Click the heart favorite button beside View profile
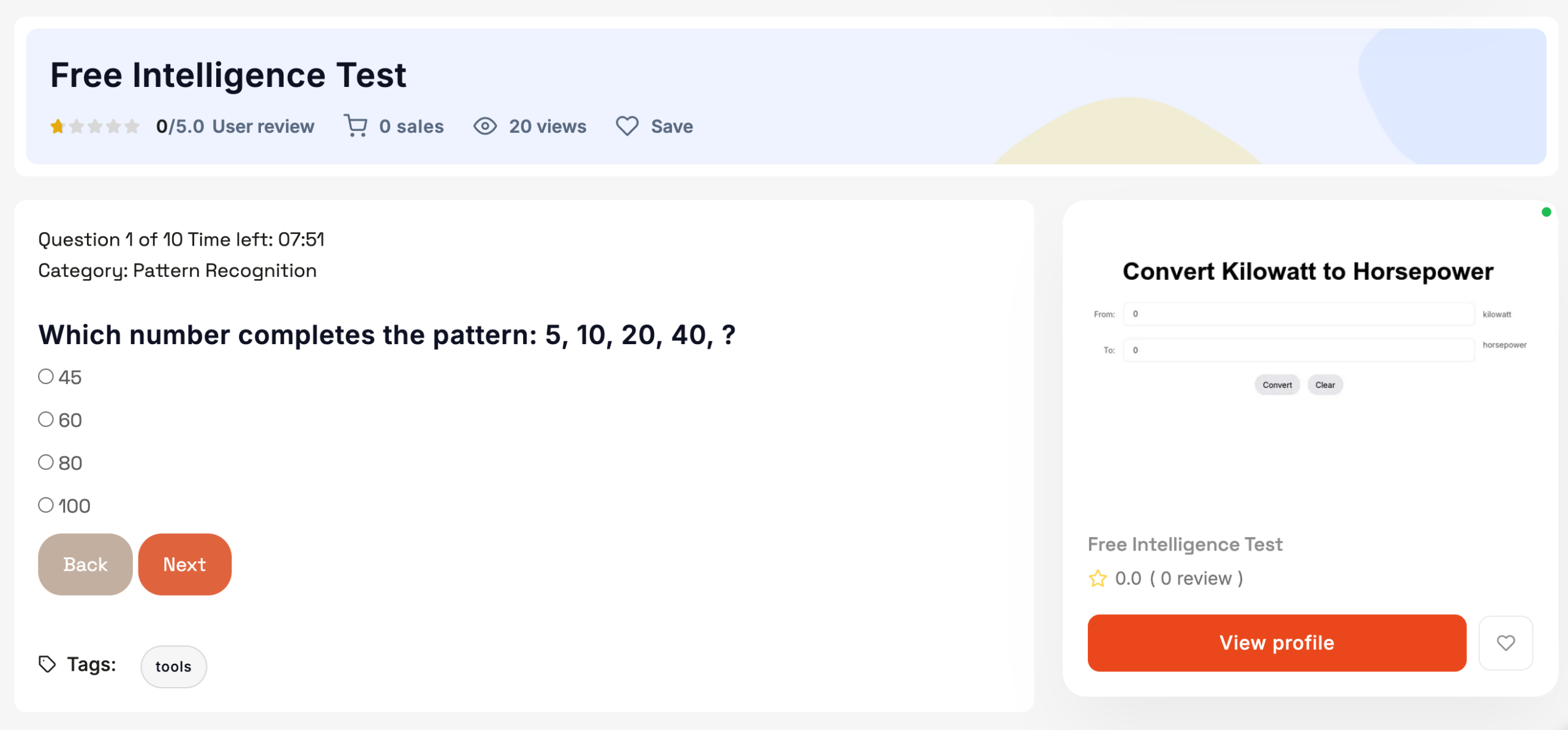 click(x=1506, y=642)
